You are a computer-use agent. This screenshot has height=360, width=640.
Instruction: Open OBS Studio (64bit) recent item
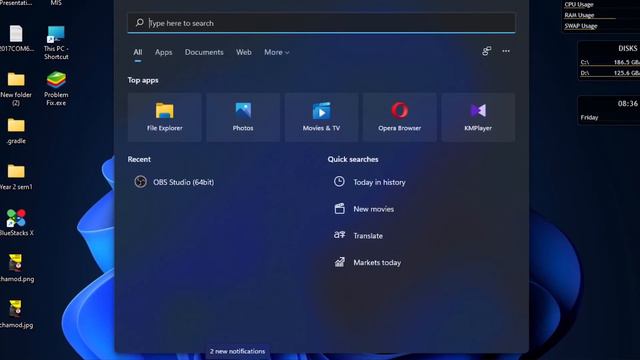point(174,182)
